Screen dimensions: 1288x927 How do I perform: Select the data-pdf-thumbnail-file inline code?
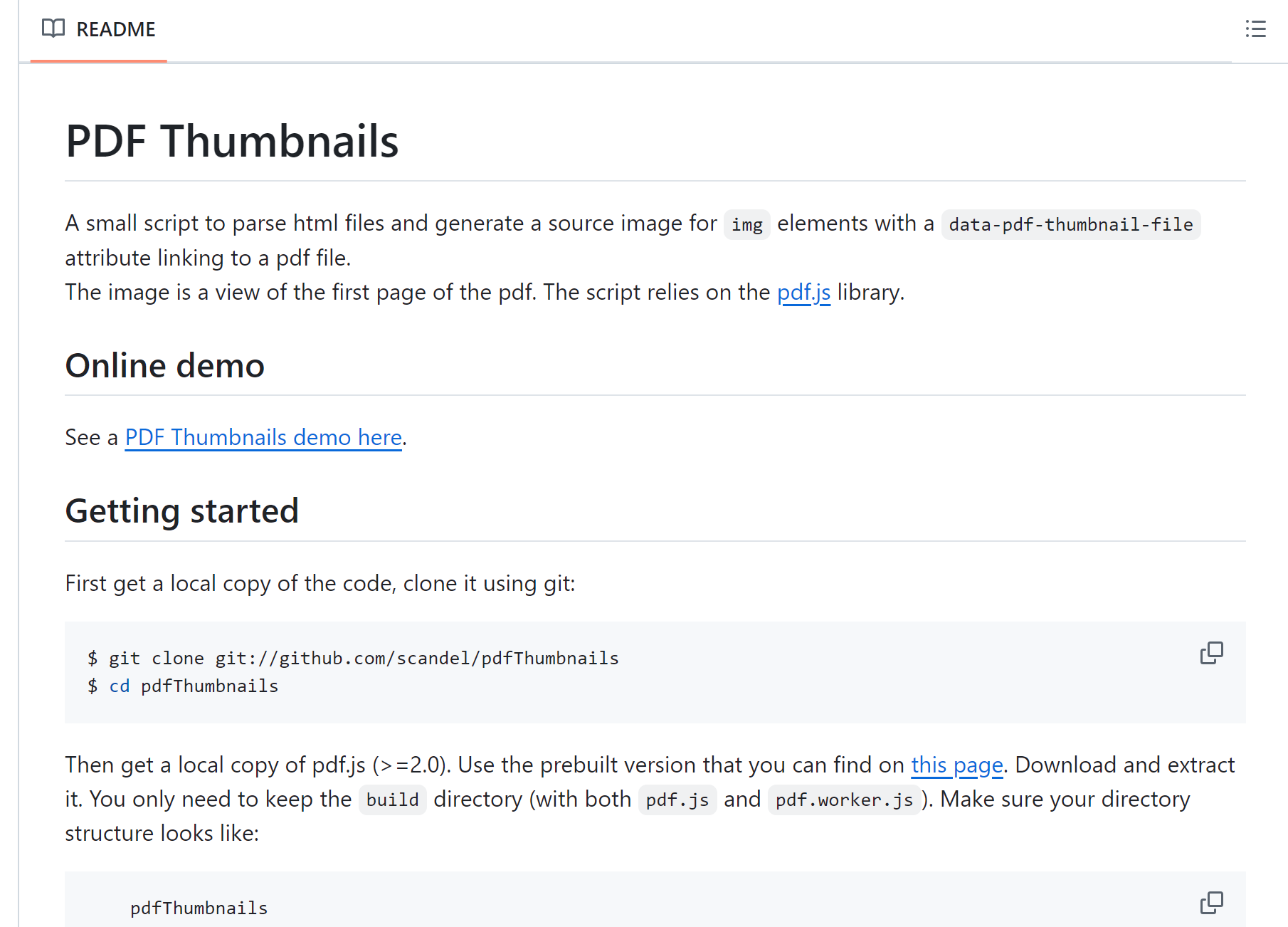pyautogui.click(x=1070, y=224)
